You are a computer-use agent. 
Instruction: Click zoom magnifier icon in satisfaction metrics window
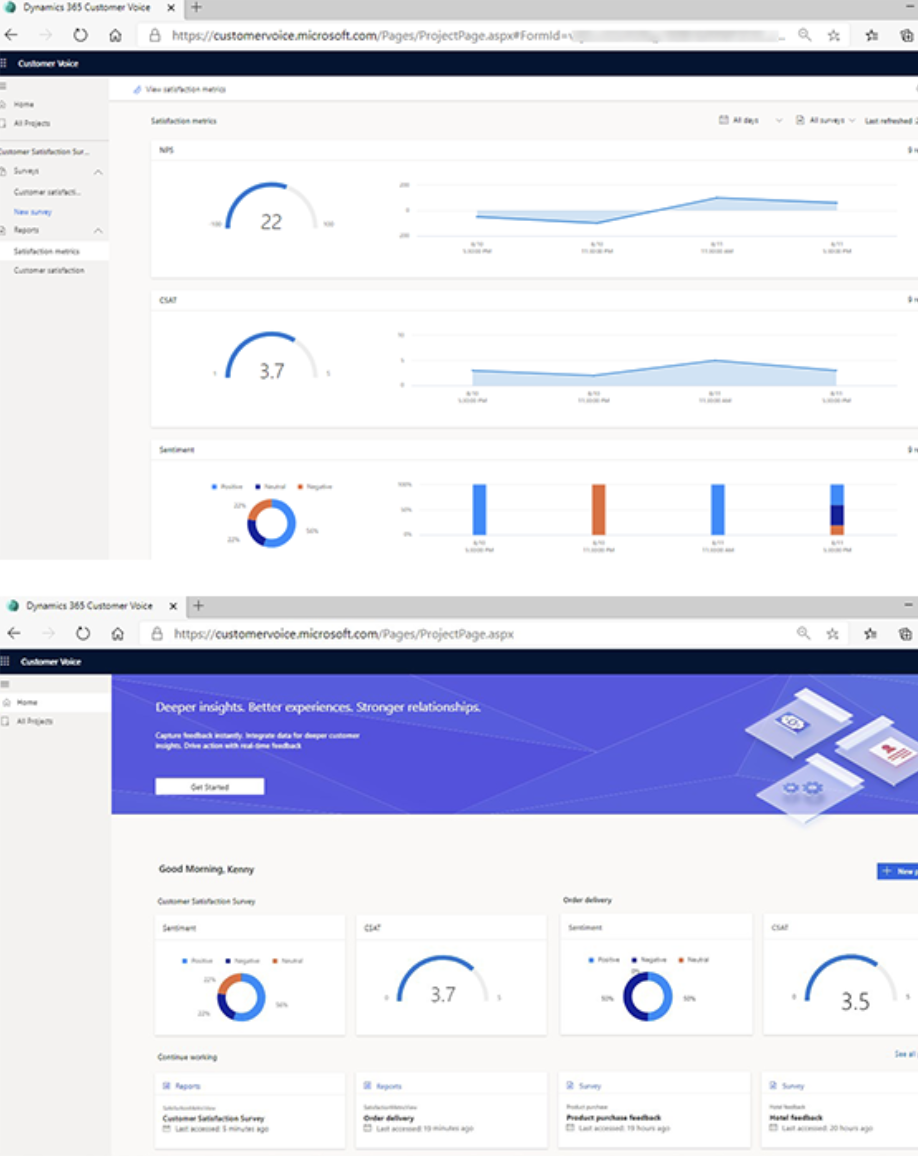click(x=804, y=35)
